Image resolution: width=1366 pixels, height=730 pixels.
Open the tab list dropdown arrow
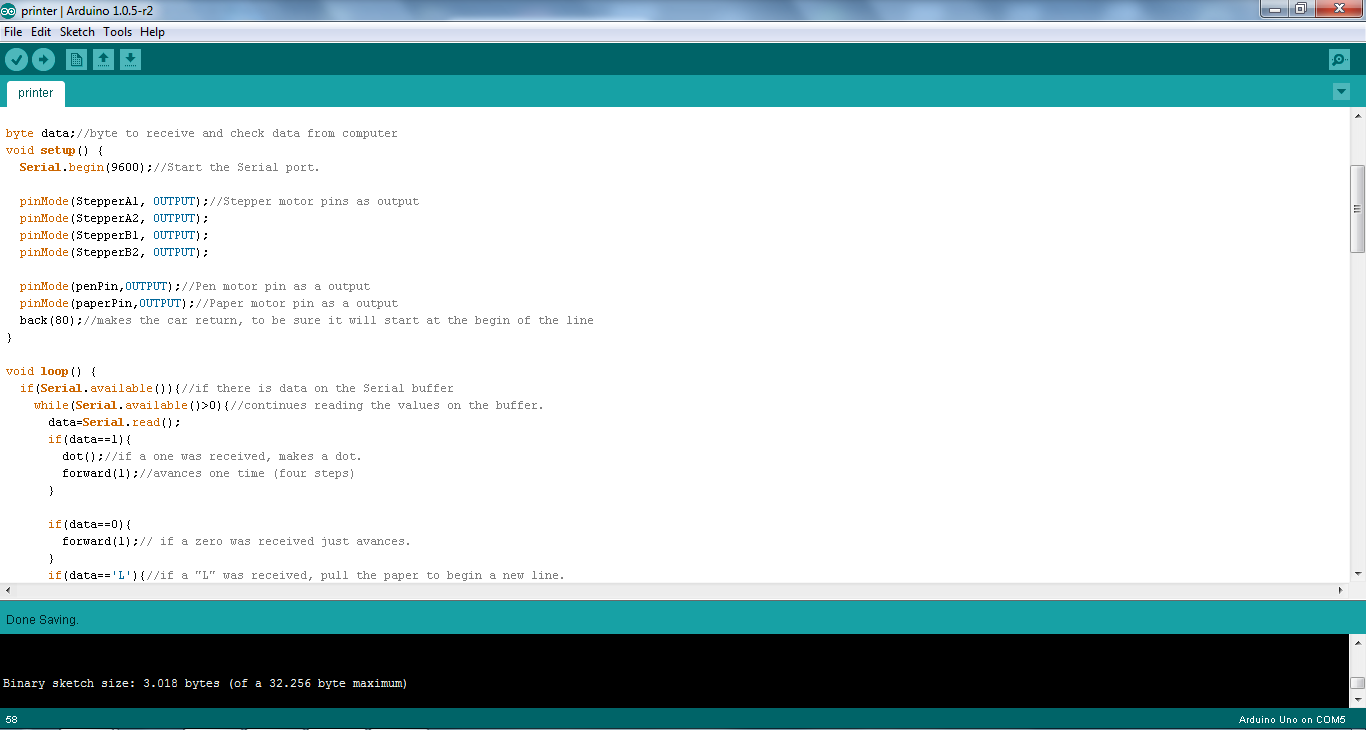(x=1341, y=91)
